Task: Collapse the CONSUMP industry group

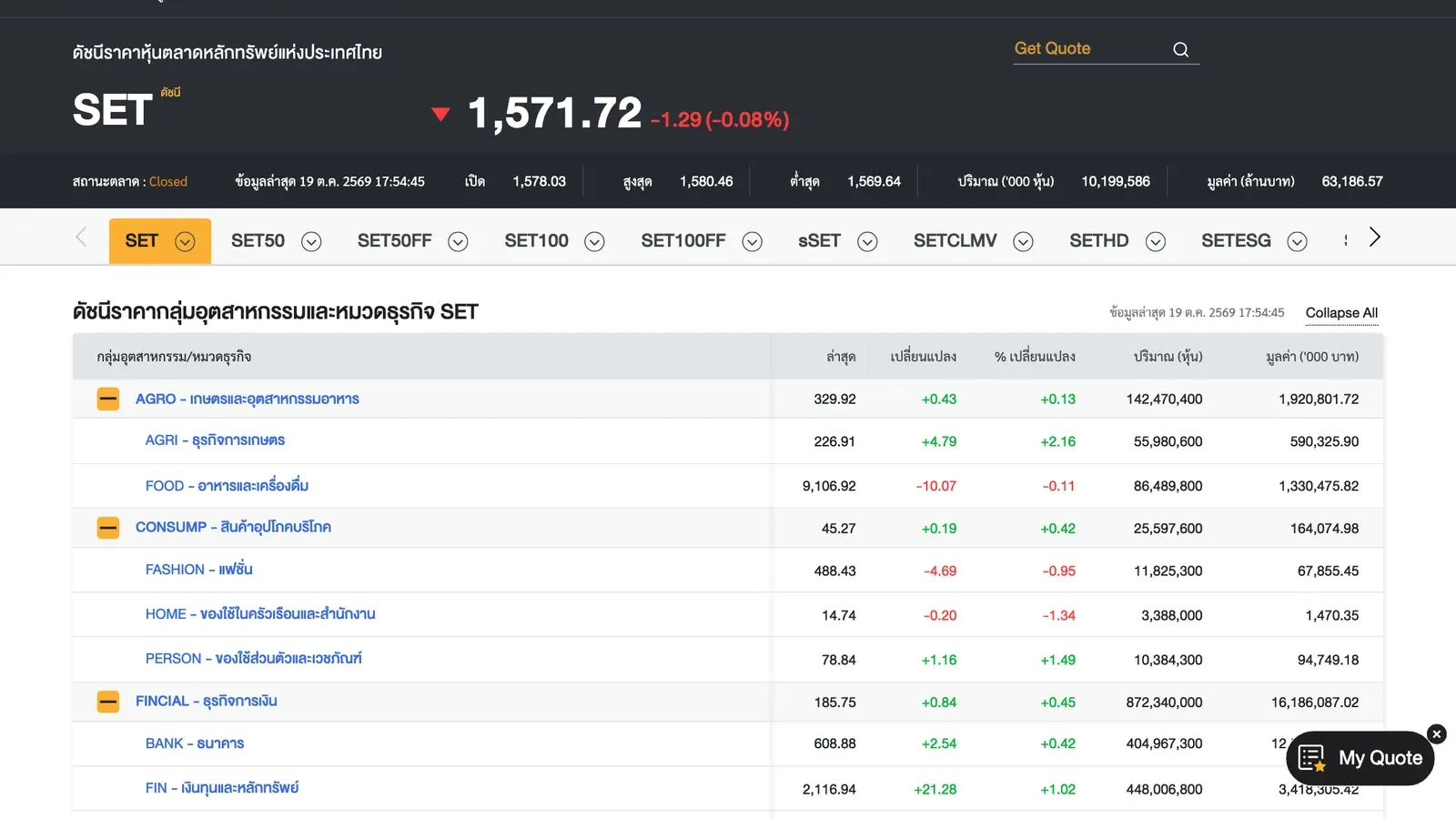Action: point(108,528)
